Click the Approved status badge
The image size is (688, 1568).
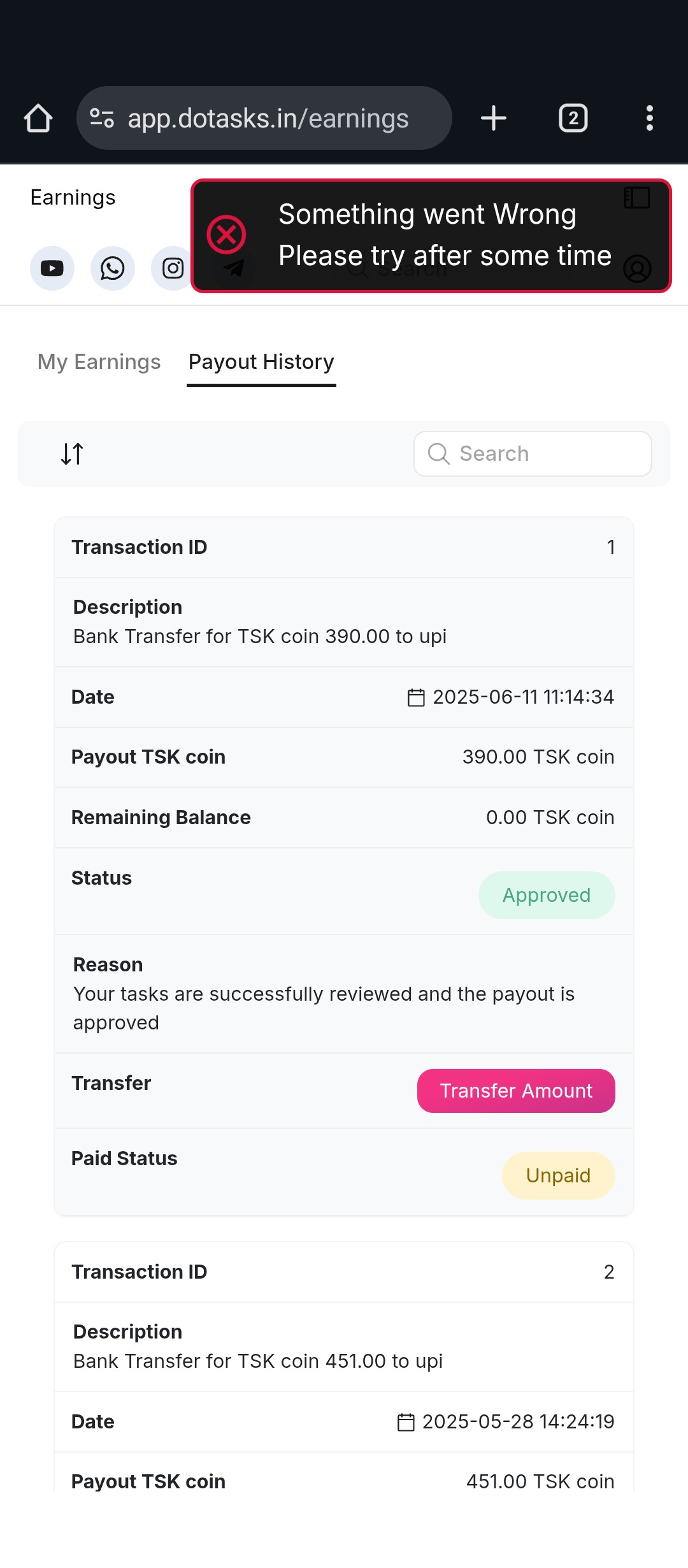(x=547, y=895)
